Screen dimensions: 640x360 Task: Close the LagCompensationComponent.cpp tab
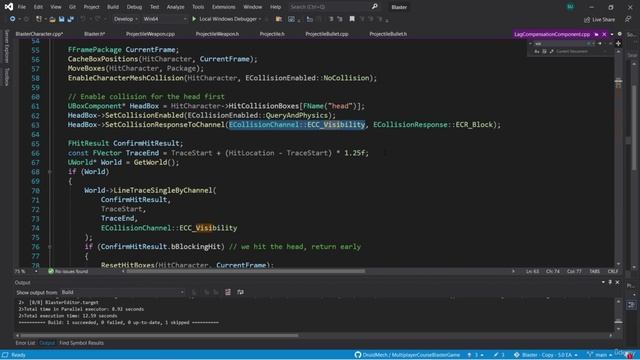point(604,34)
